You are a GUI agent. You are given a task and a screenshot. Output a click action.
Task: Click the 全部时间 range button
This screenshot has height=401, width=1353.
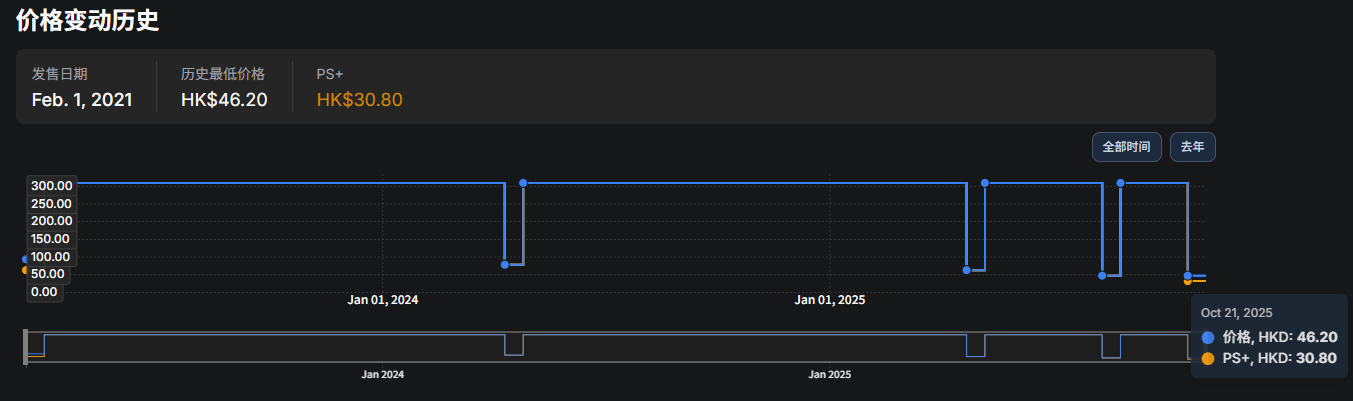point(1126,147)
